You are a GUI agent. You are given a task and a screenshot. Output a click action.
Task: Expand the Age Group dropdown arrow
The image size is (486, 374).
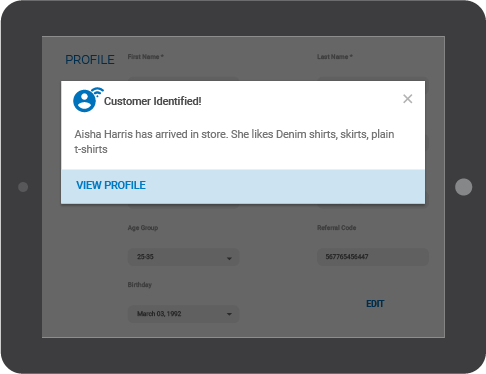(229, 258)
